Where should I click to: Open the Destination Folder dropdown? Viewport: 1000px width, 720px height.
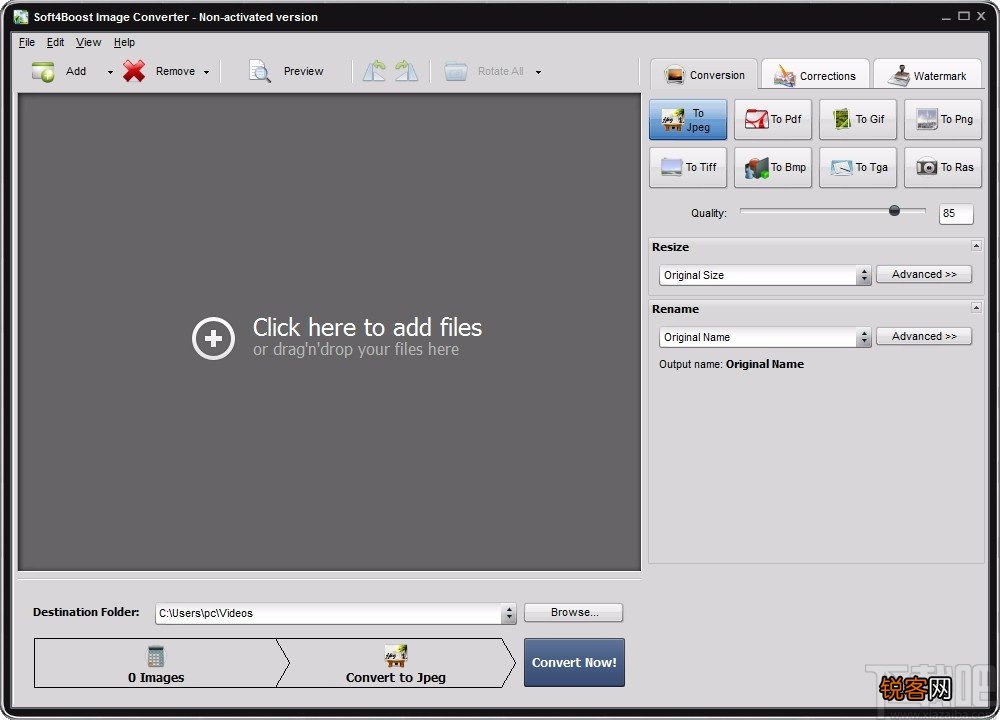[508, 613]
